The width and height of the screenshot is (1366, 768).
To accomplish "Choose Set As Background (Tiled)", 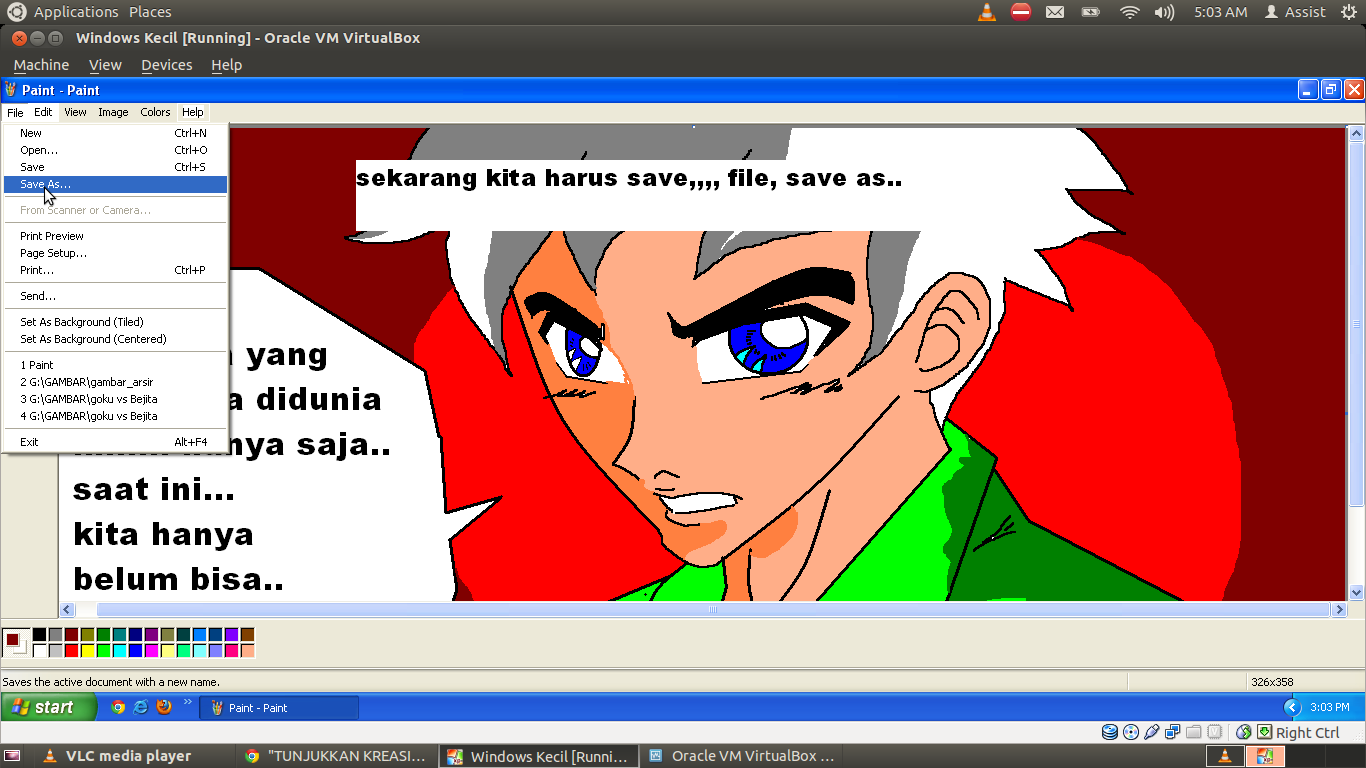I will (x=115, y=322).
